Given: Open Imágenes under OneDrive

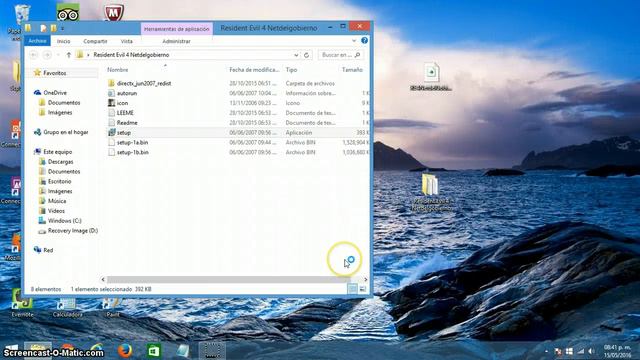Looking at the screenshot, I should [x=60, y=112].
